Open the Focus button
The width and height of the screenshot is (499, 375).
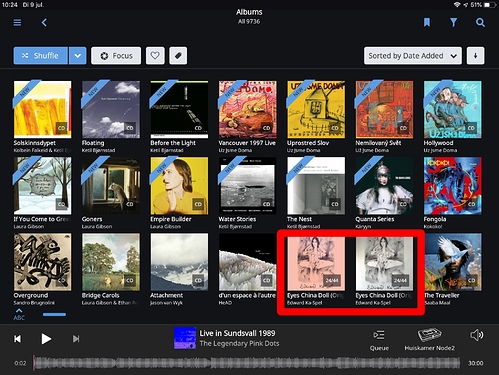[116, 56]
